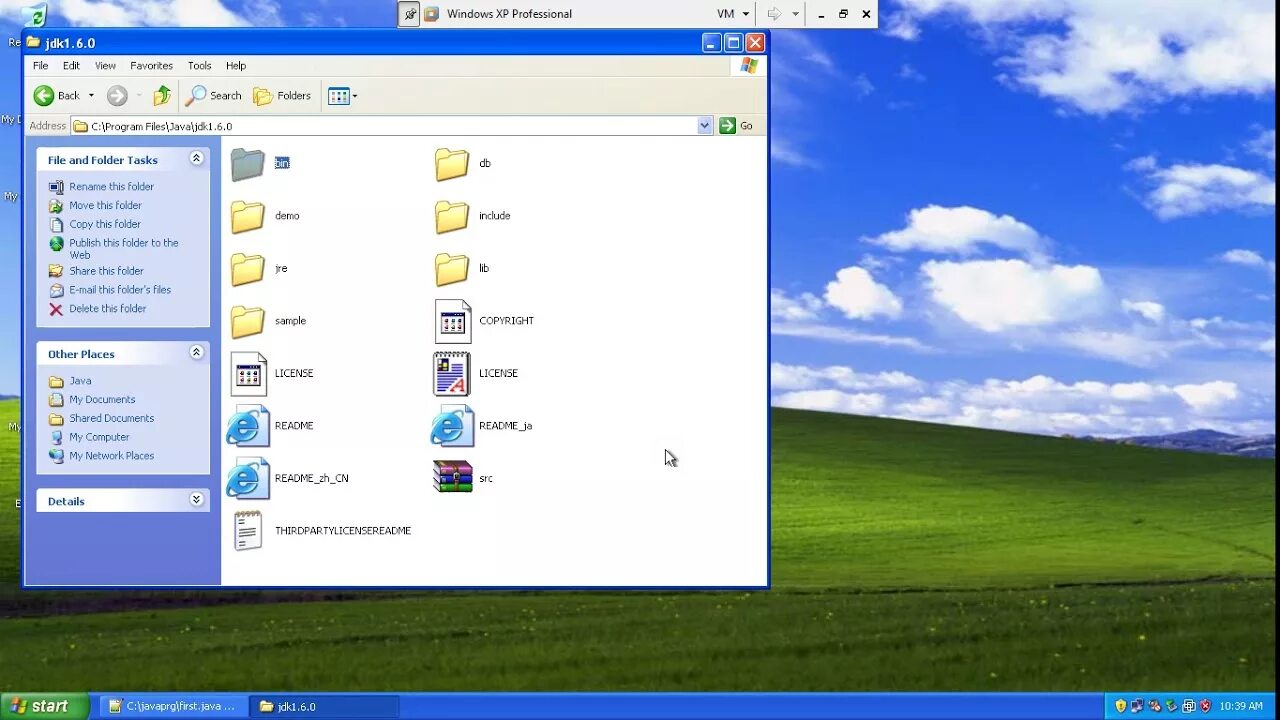This screenshot has width=1280, height=720.
Task: Select the README_zh_CN file icon
Action: pyautogui.click(x=248, y=478)
